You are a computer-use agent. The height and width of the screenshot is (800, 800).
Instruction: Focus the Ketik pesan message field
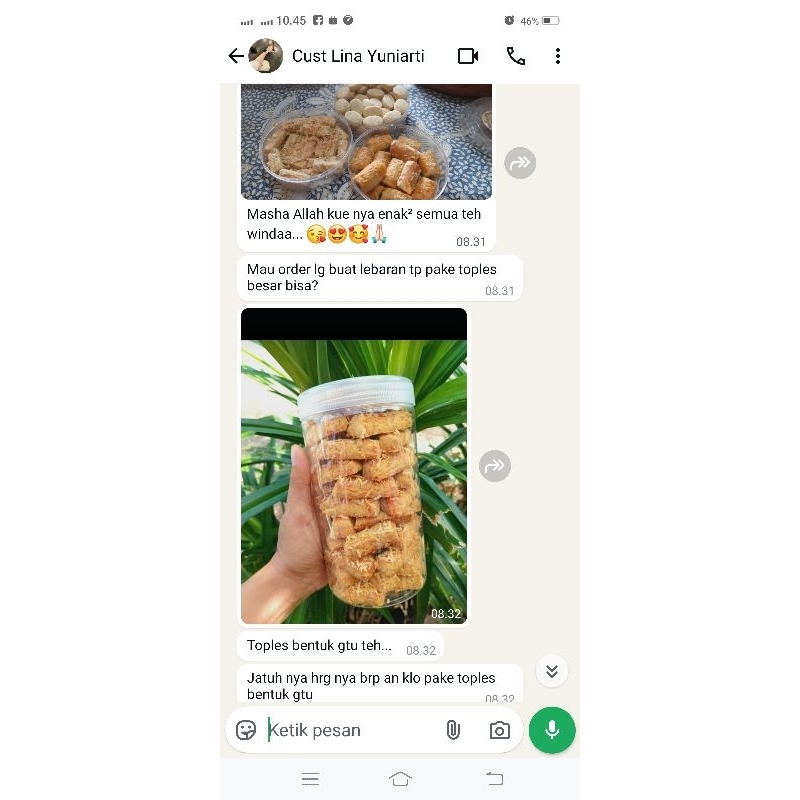click(x=349, y=730)
